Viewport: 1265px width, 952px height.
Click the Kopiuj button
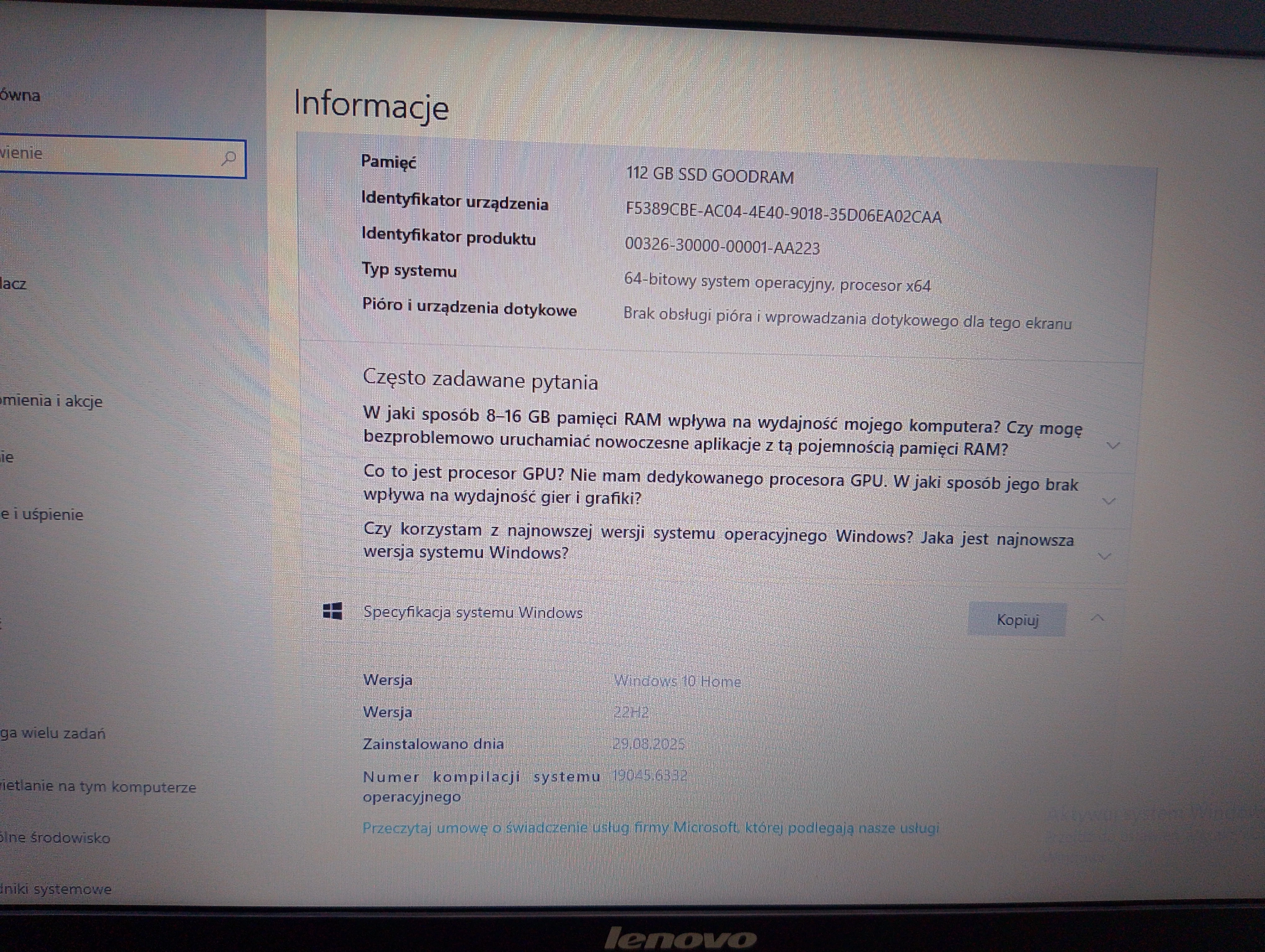click(x=1018, y=619)
